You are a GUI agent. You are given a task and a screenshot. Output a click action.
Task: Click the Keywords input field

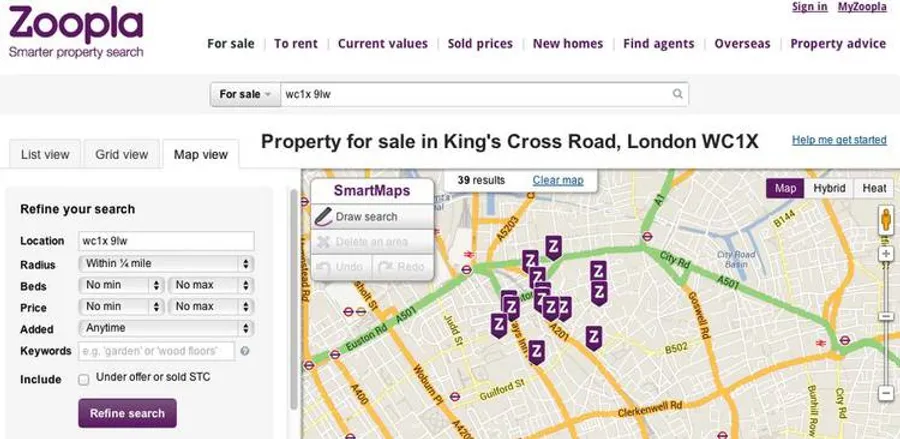pos(156,351)
